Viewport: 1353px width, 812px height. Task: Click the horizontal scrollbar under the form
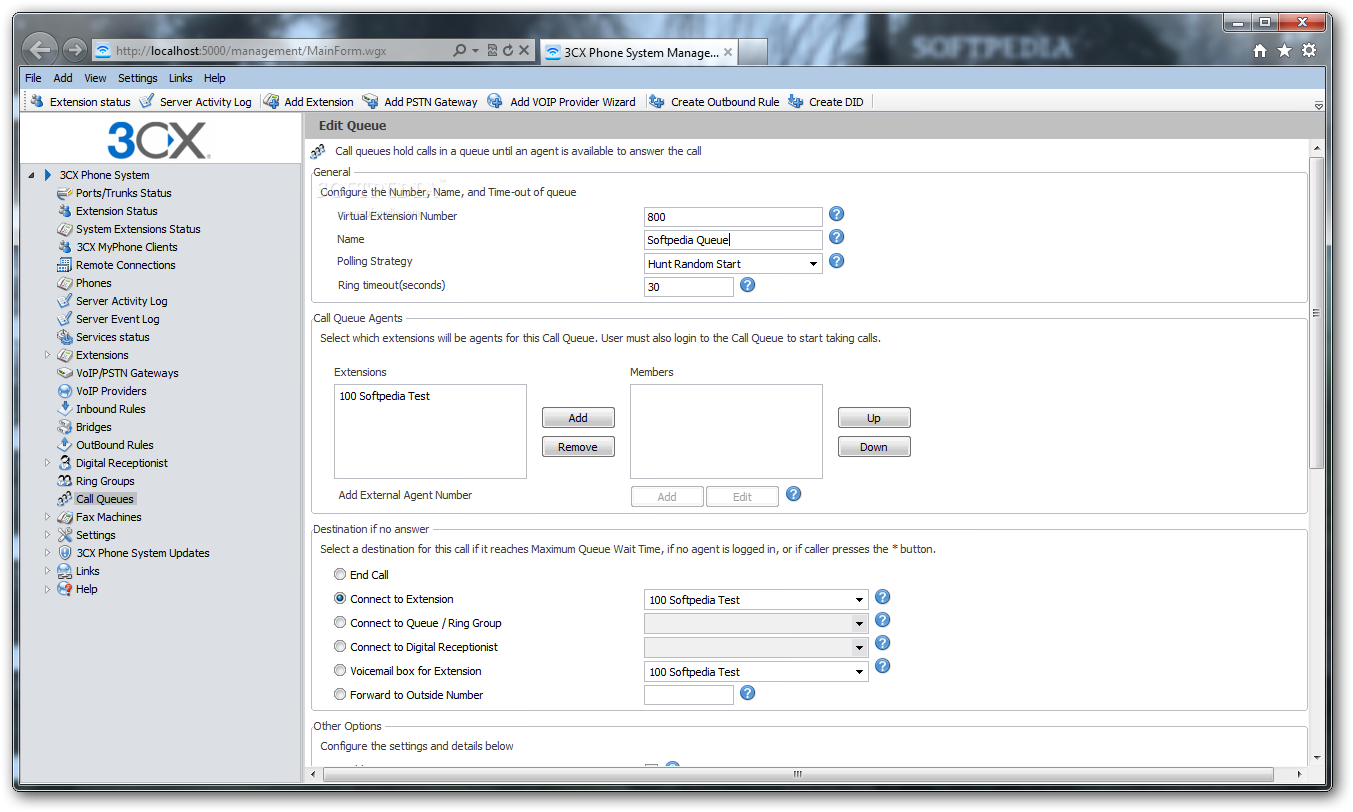click(x=798, y=774)
